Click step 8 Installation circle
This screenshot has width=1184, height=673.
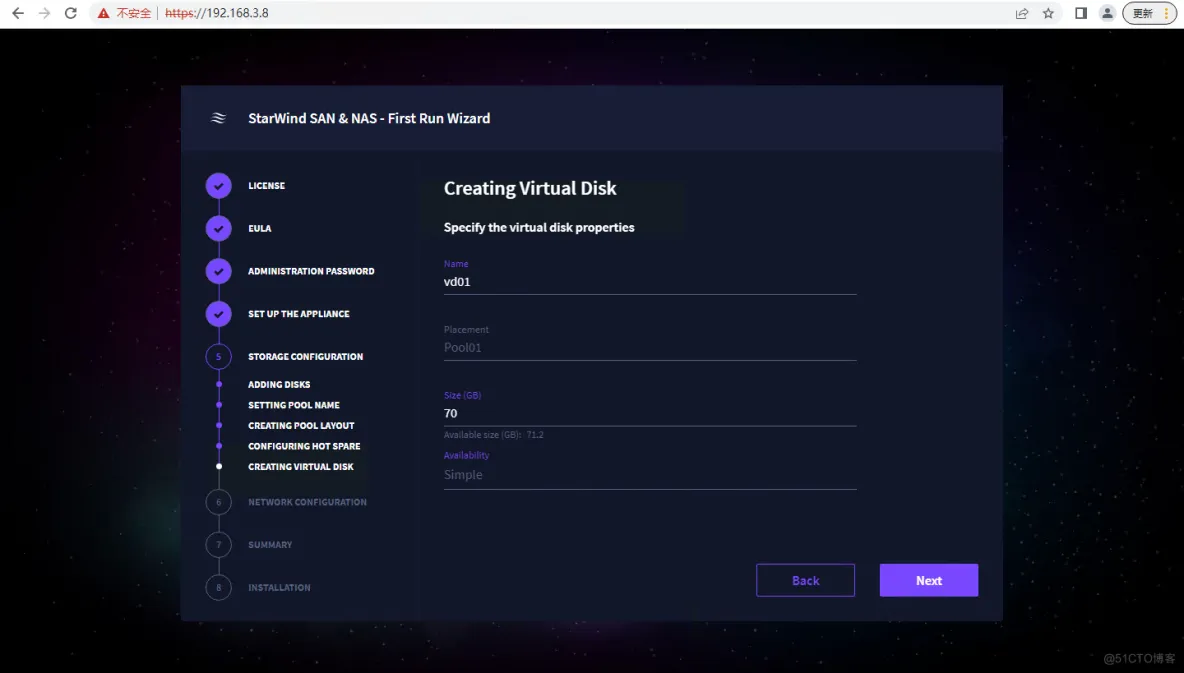(218, 588)
